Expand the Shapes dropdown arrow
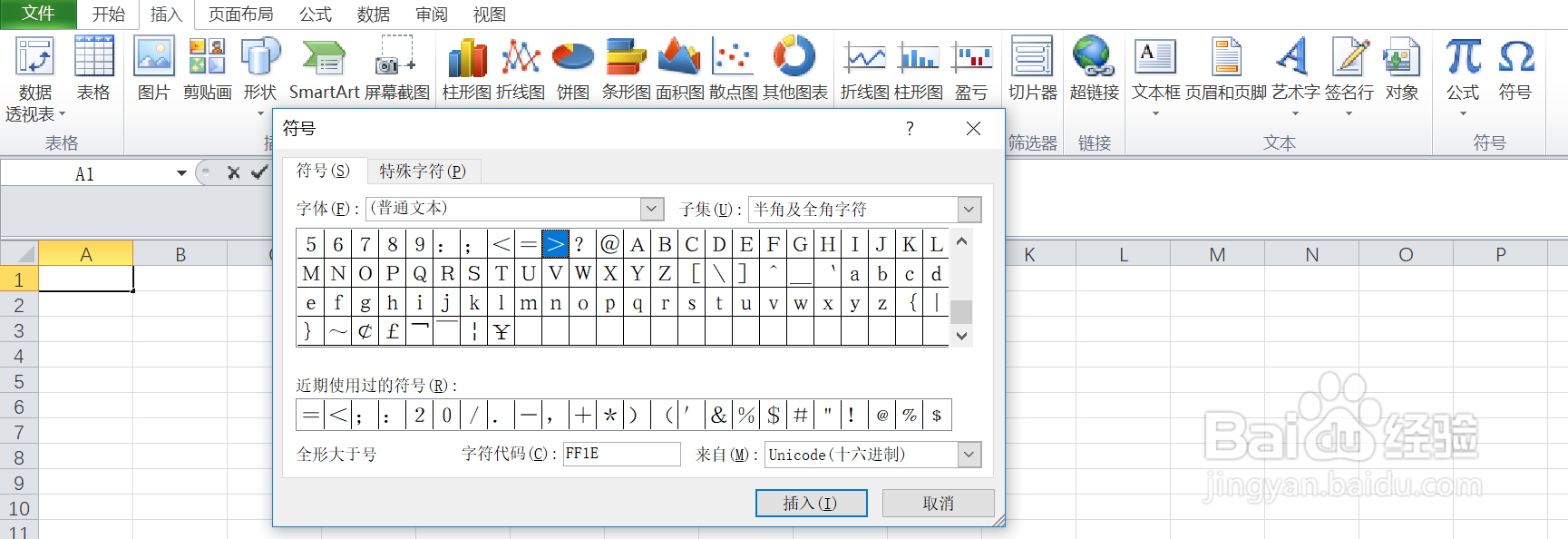This screenshot has height=539, width=1568. pyautogui.click(x=260, y=113)
